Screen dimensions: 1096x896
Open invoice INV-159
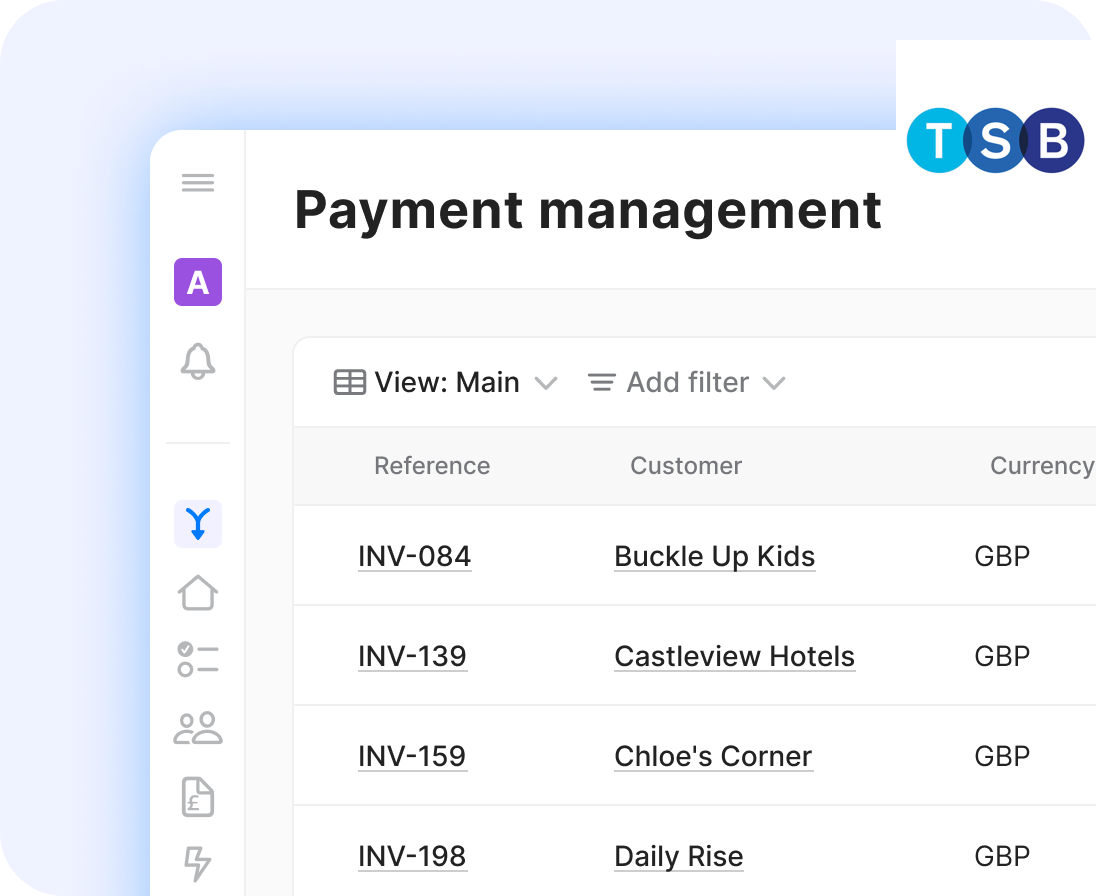coord(412,756)
